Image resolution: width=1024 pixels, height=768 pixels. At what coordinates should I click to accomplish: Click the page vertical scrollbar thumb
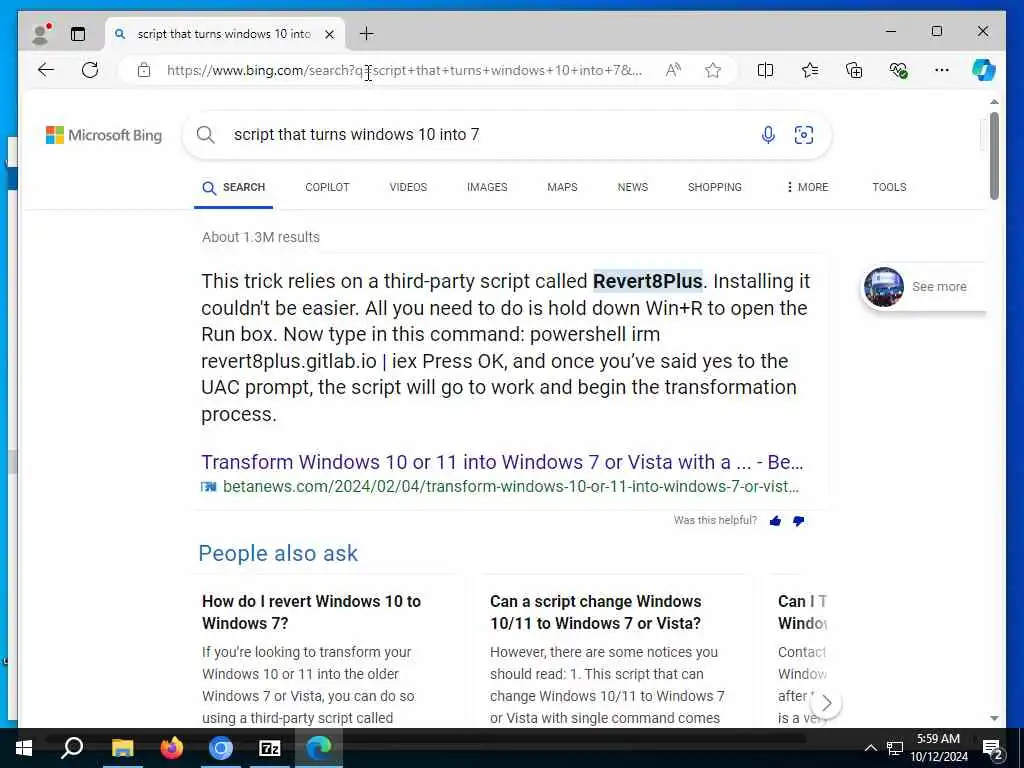coord(994,155)
